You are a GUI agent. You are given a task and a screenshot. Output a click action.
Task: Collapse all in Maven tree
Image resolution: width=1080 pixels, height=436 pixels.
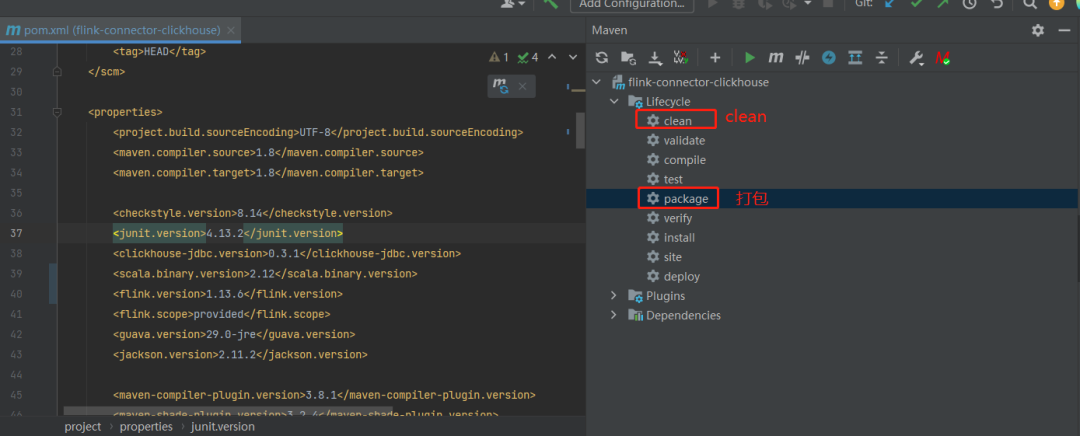(x=881, y=58)
